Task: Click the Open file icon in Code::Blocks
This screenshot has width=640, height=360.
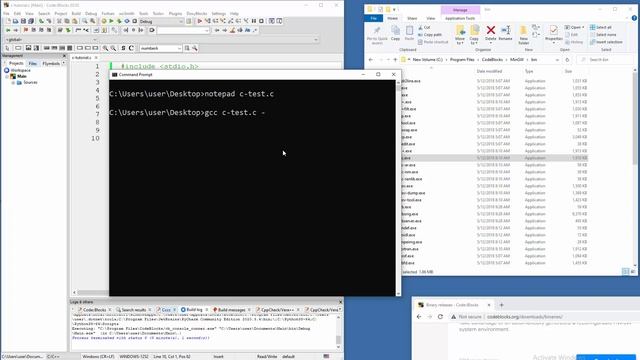Action: [16, 21]
